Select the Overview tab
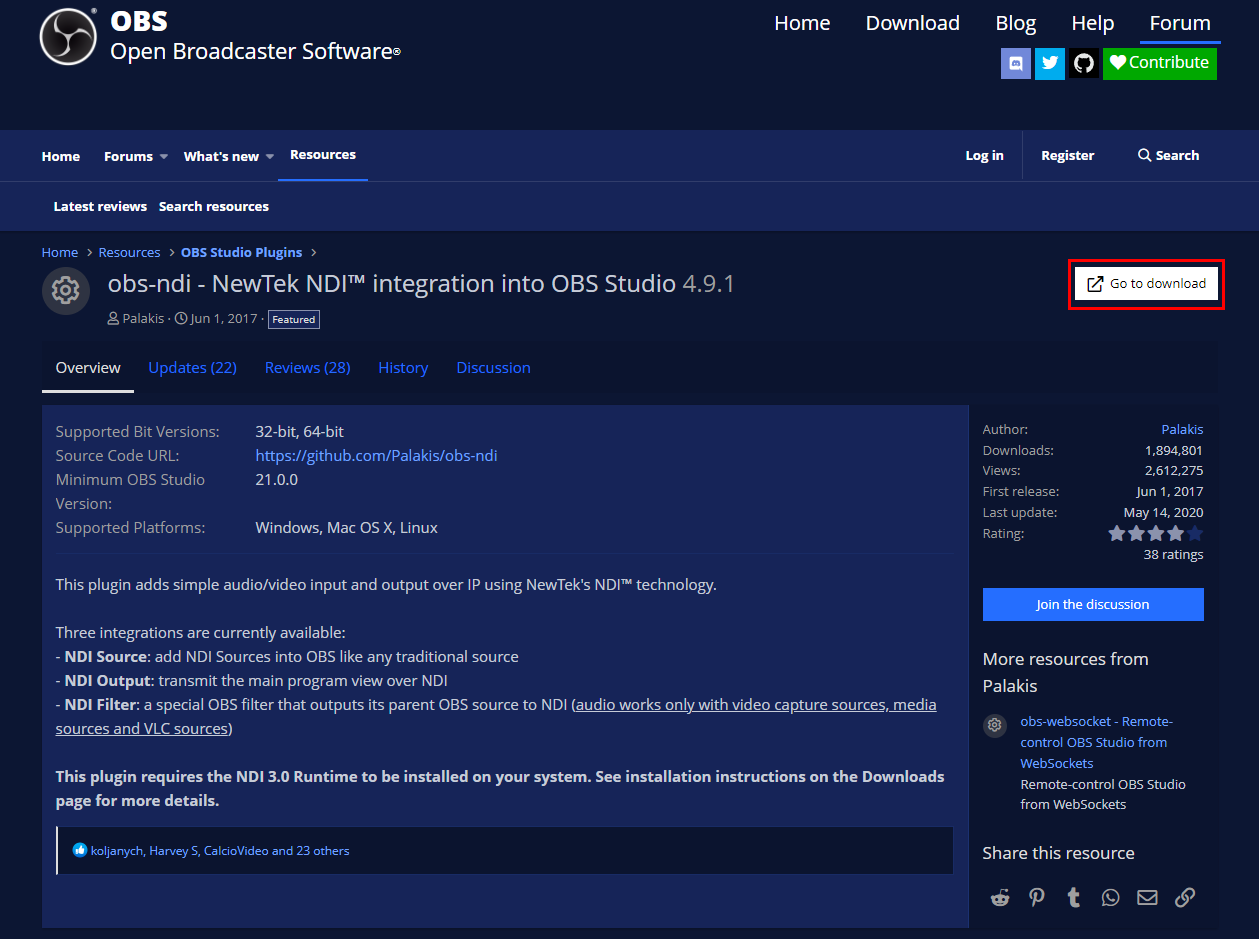 [88, 368]
